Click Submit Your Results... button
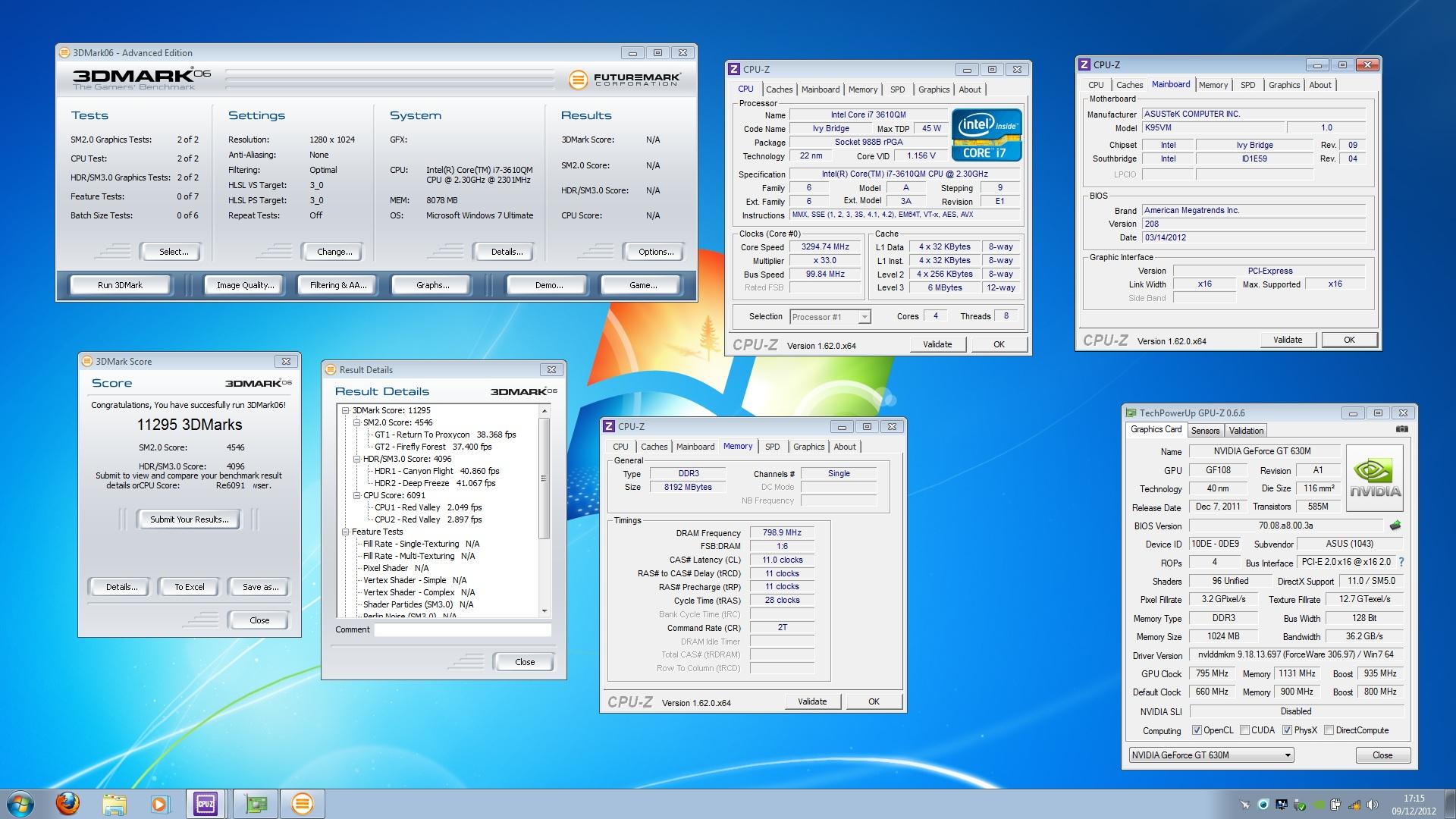1456x819 pixels. point(189,519)
